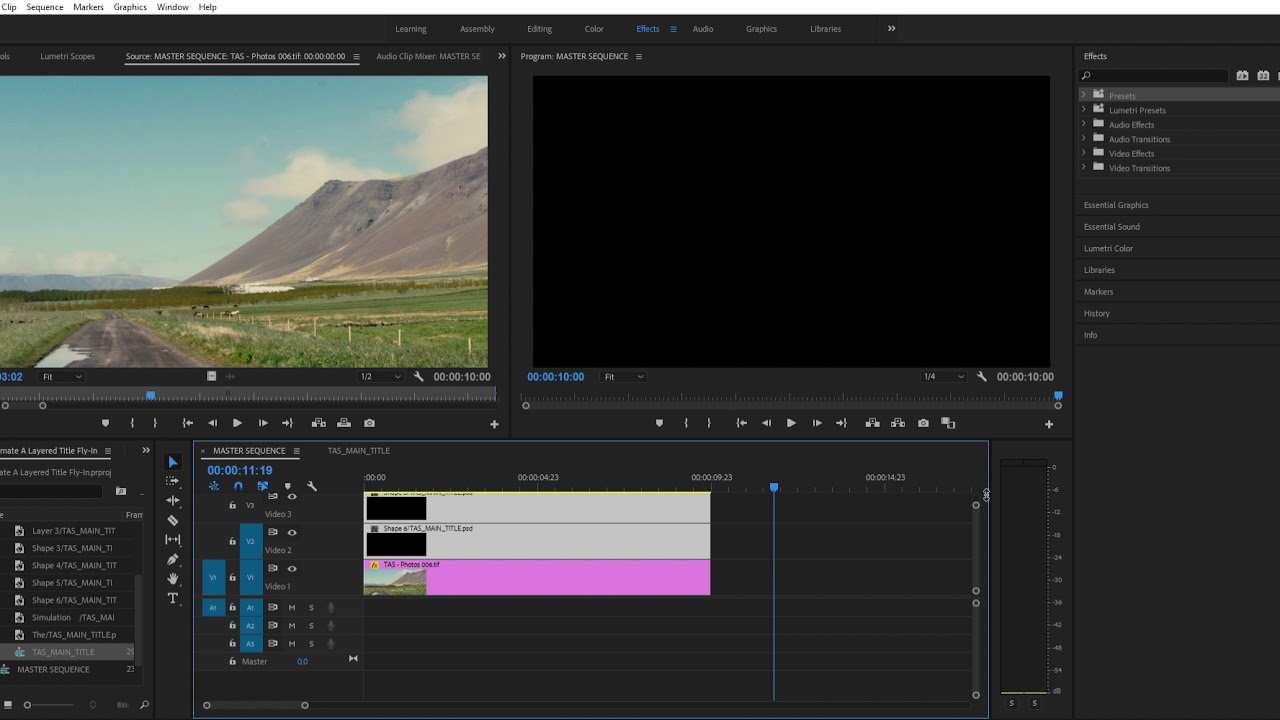Toggle Video 2 track output eye
Image resolution: width=1280 pixels, height=720 pixels.
pyautogui.click(x=292, y=532)
